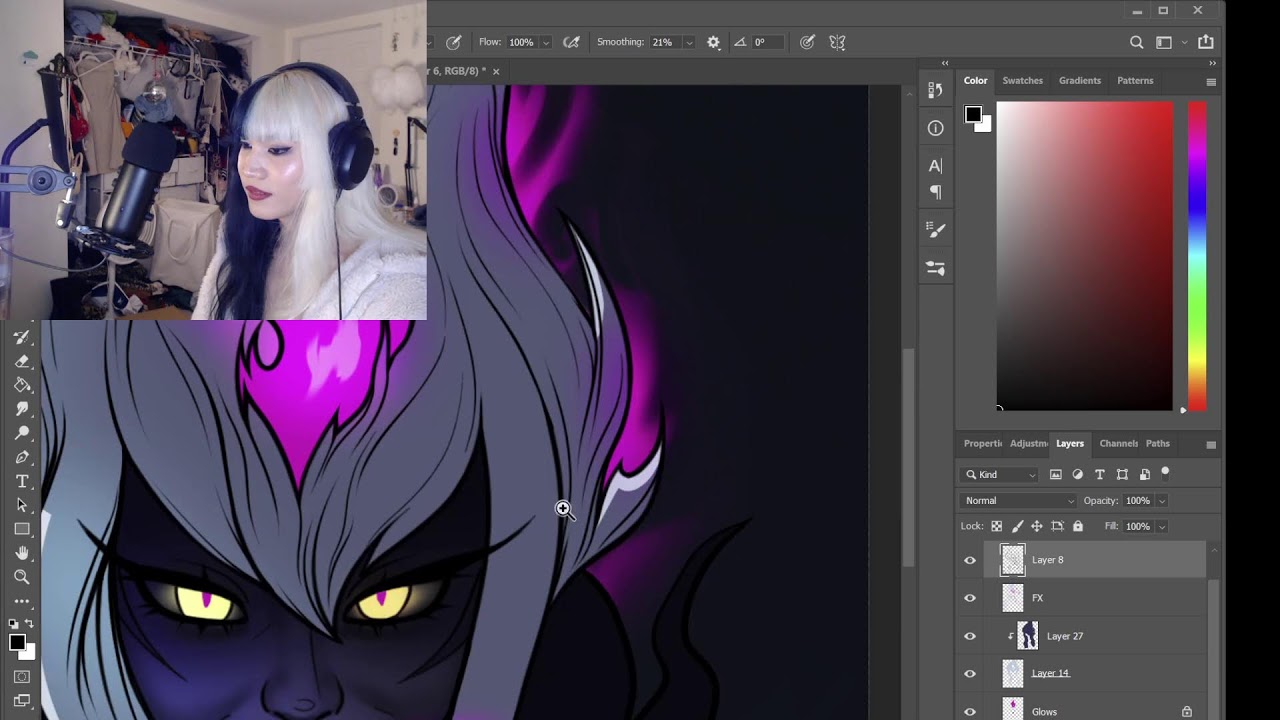Open the Fill slider dropdown arrow
Screen dimensions: 1280x720
[x=1161, y=527]
